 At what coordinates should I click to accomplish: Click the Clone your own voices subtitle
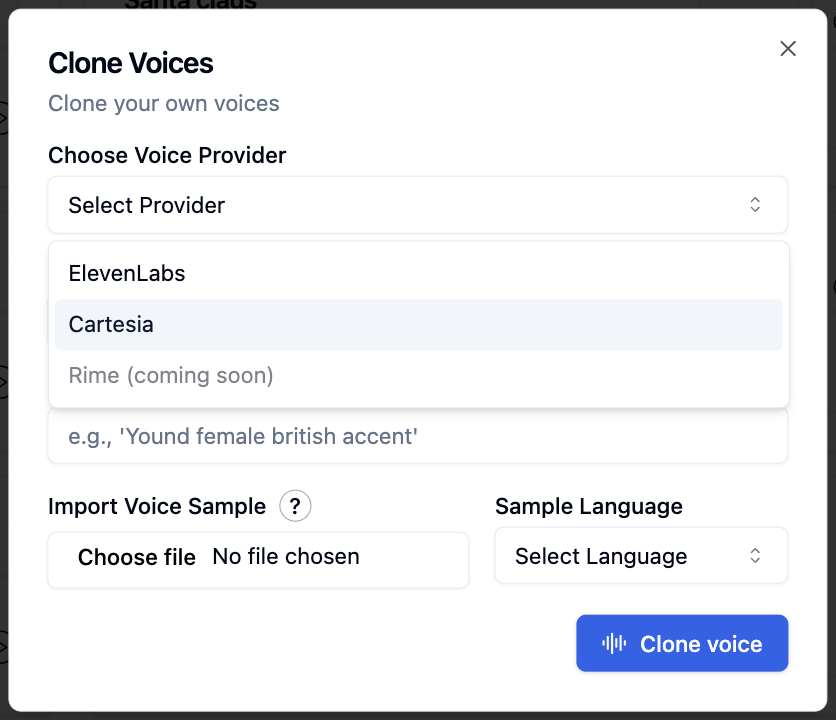[x=163, y=103]
